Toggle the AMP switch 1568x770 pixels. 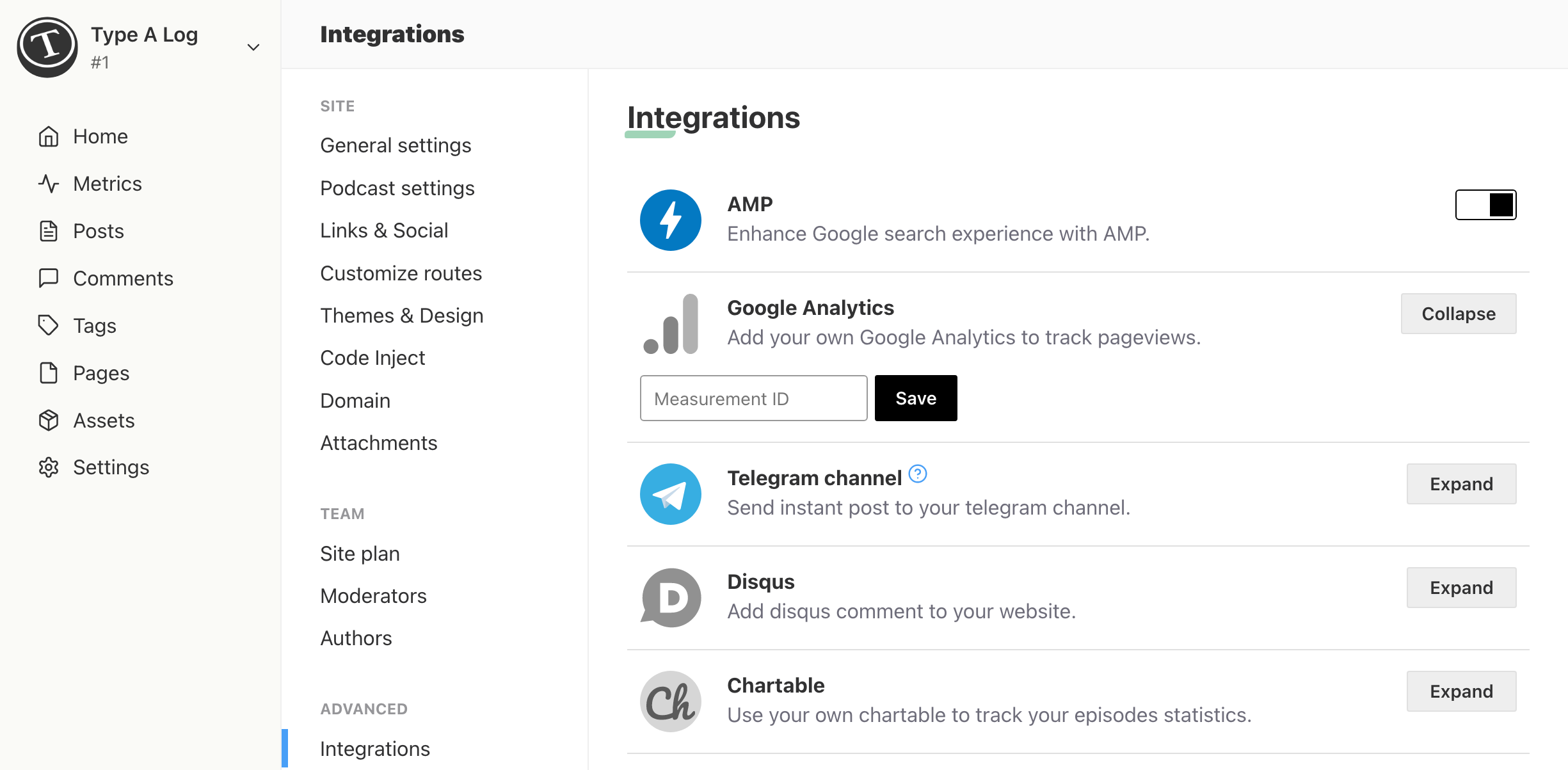pyautogui.click(x=1485, y=205)
